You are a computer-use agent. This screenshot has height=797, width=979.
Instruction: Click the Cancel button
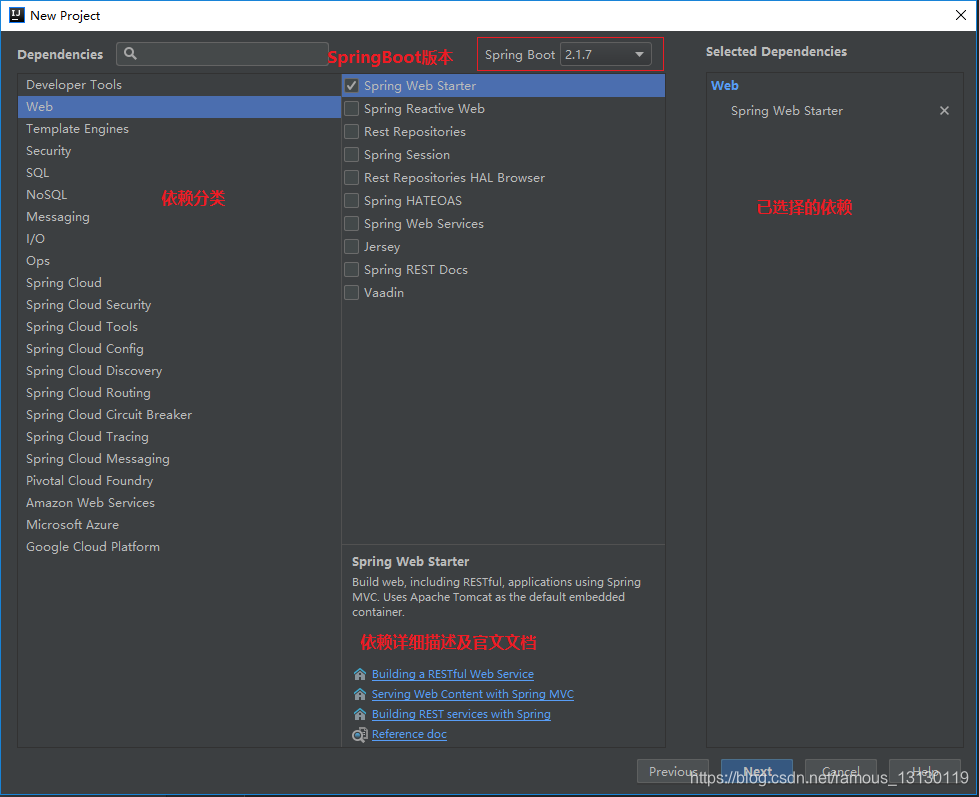[840, 771]
